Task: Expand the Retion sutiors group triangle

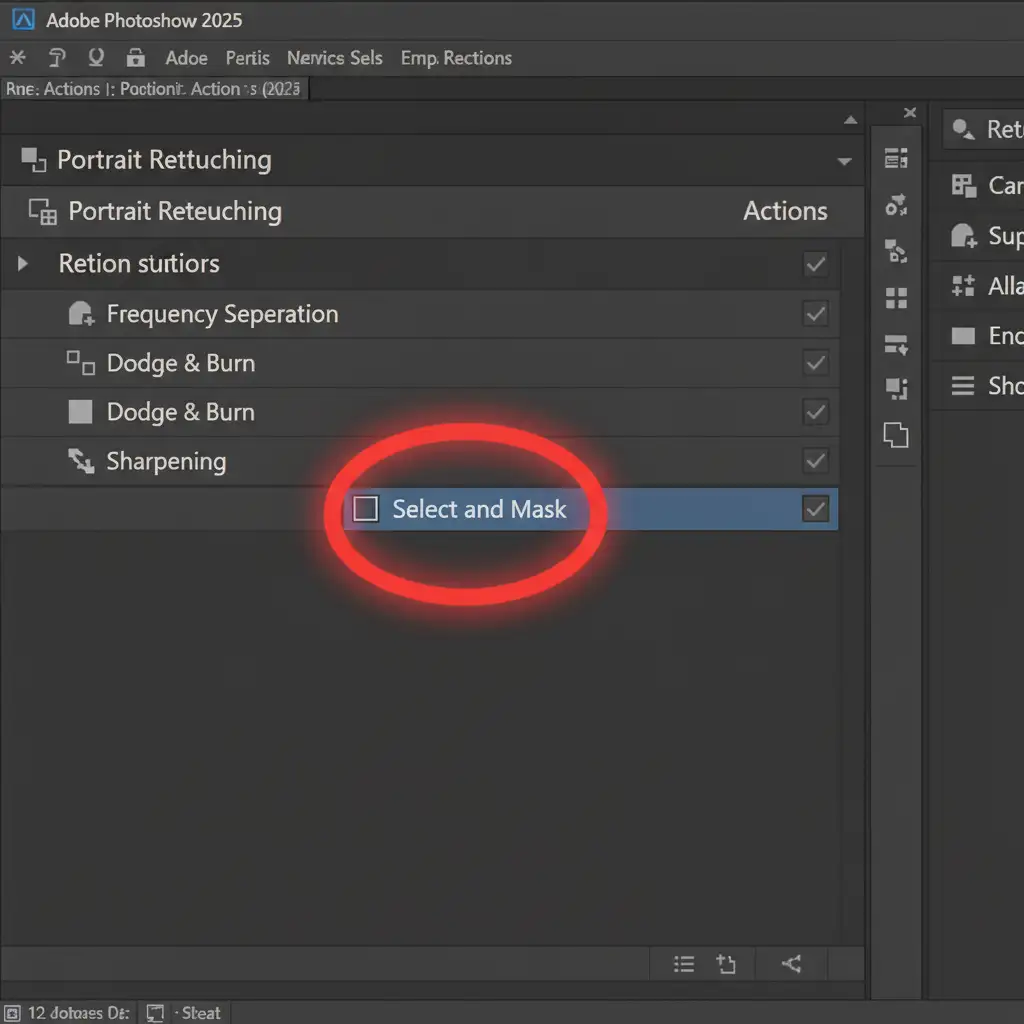Action: click(x=23, y=265)
